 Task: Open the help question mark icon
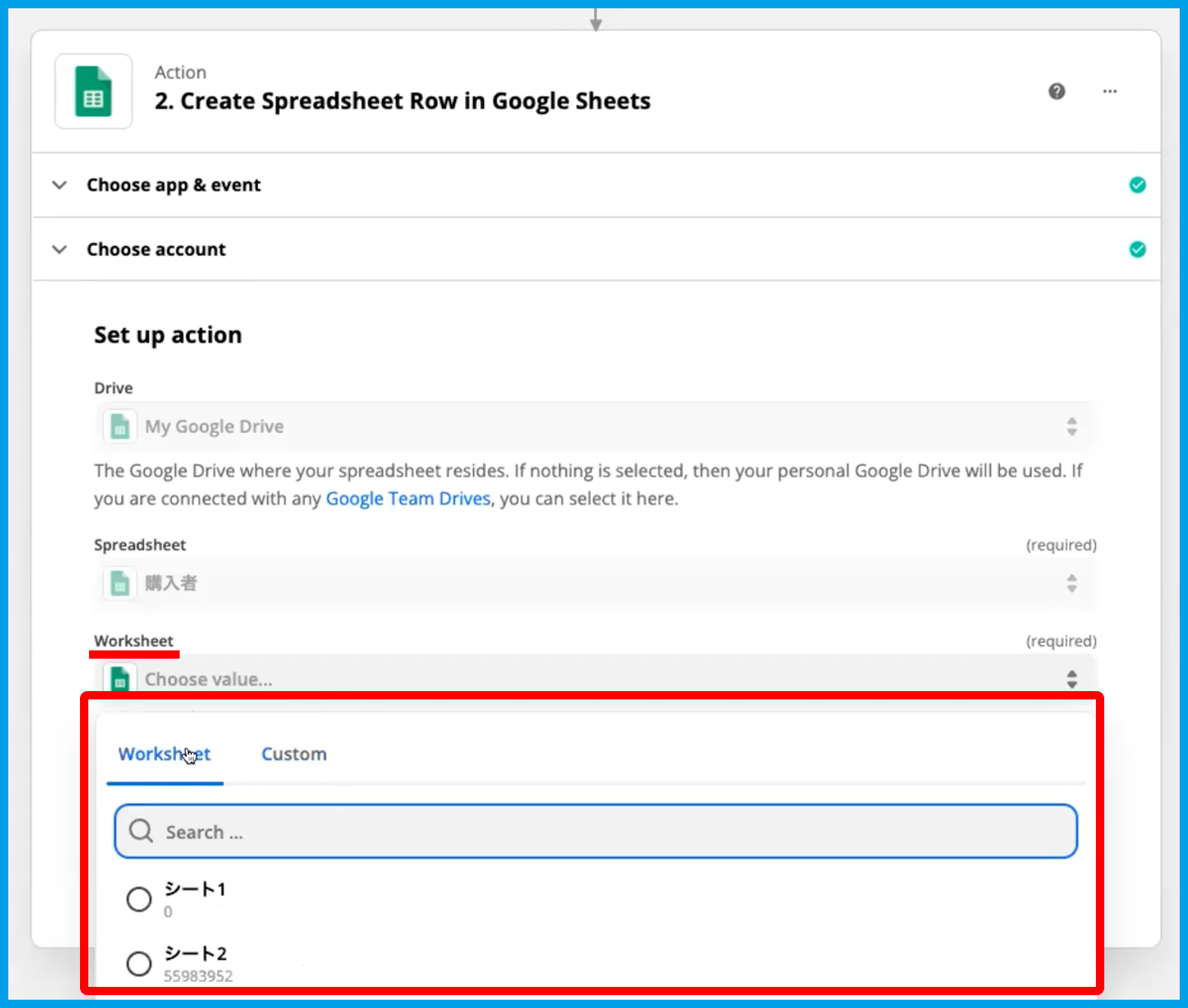(1057, 91)
